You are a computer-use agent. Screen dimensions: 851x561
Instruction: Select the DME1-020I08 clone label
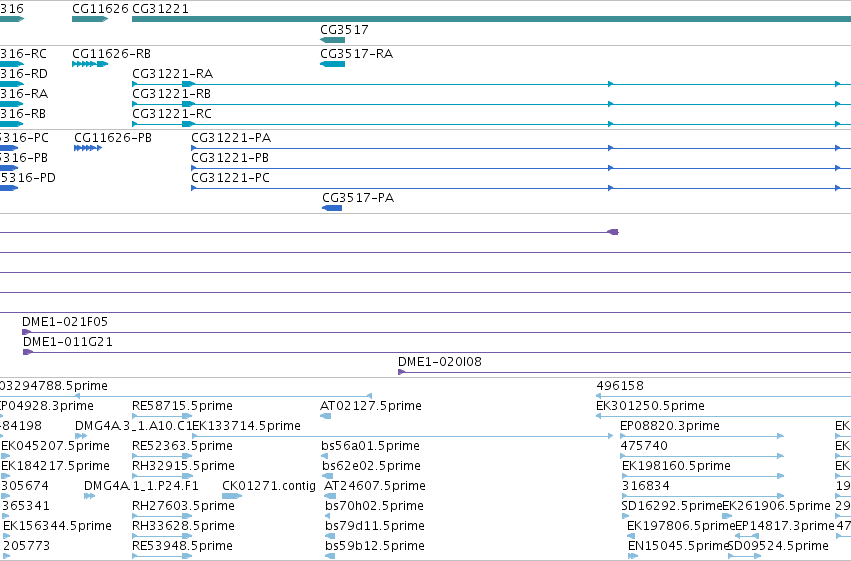click(x=440, y=361)
